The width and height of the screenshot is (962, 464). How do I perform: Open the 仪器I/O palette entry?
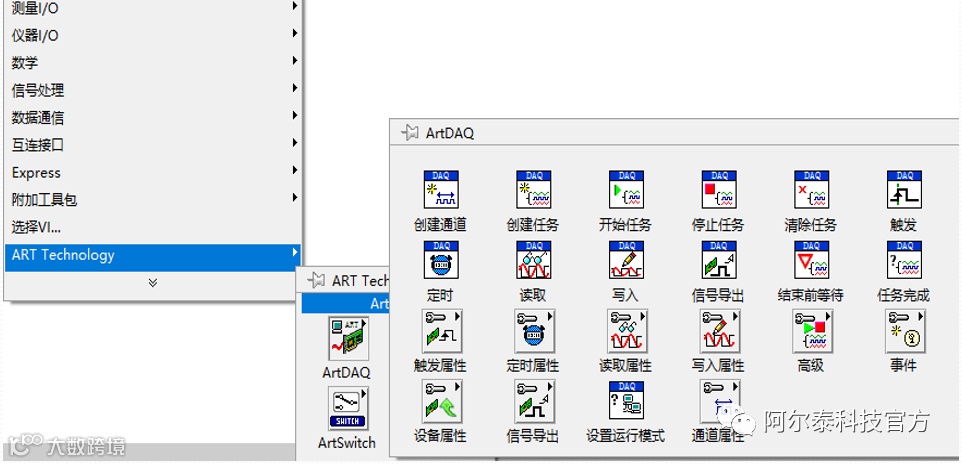coord(153,36)
